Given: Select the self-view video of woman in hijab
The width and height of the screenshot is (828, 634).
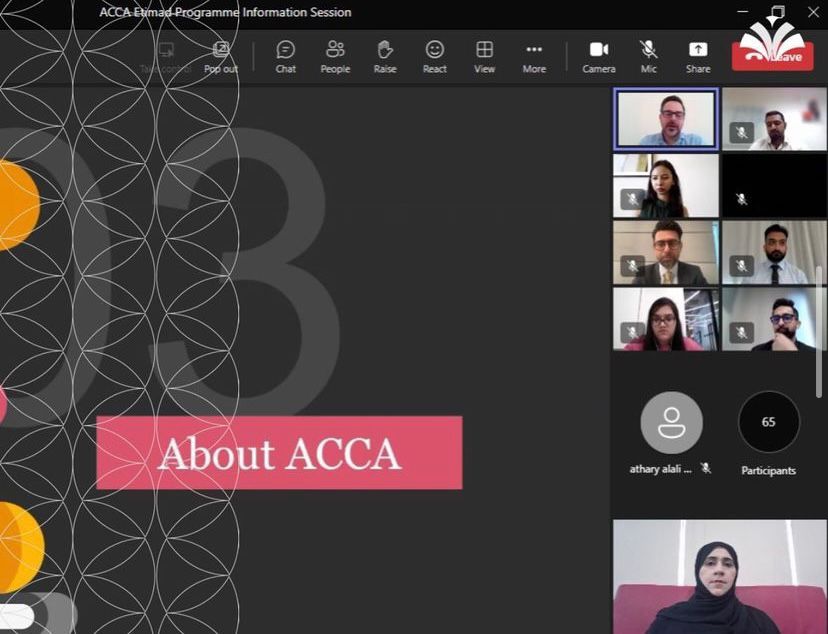Looking at the screenshot, I should point(719,576).
